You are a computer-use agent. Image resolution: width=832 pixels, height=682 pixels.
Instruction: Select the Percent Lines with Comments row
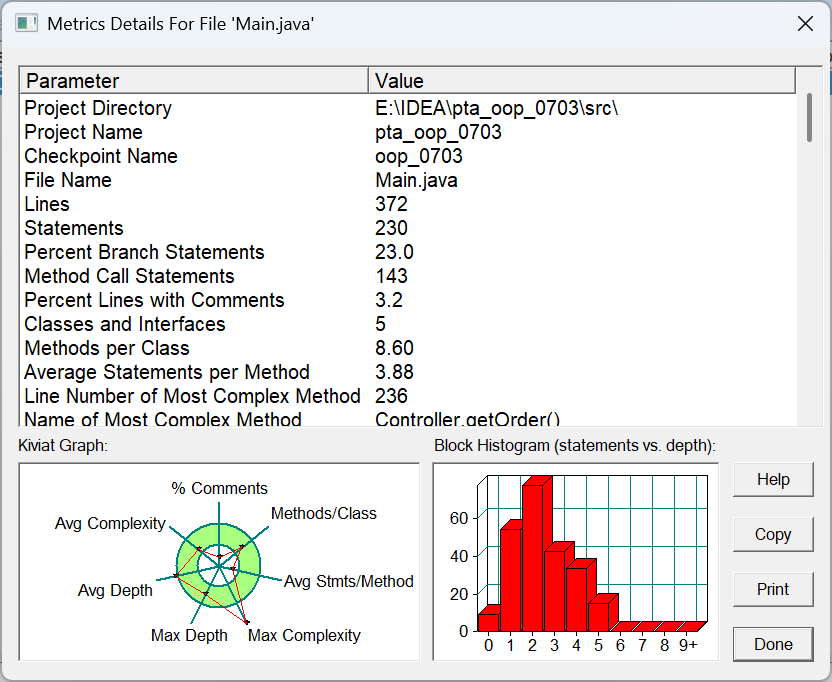154,300
